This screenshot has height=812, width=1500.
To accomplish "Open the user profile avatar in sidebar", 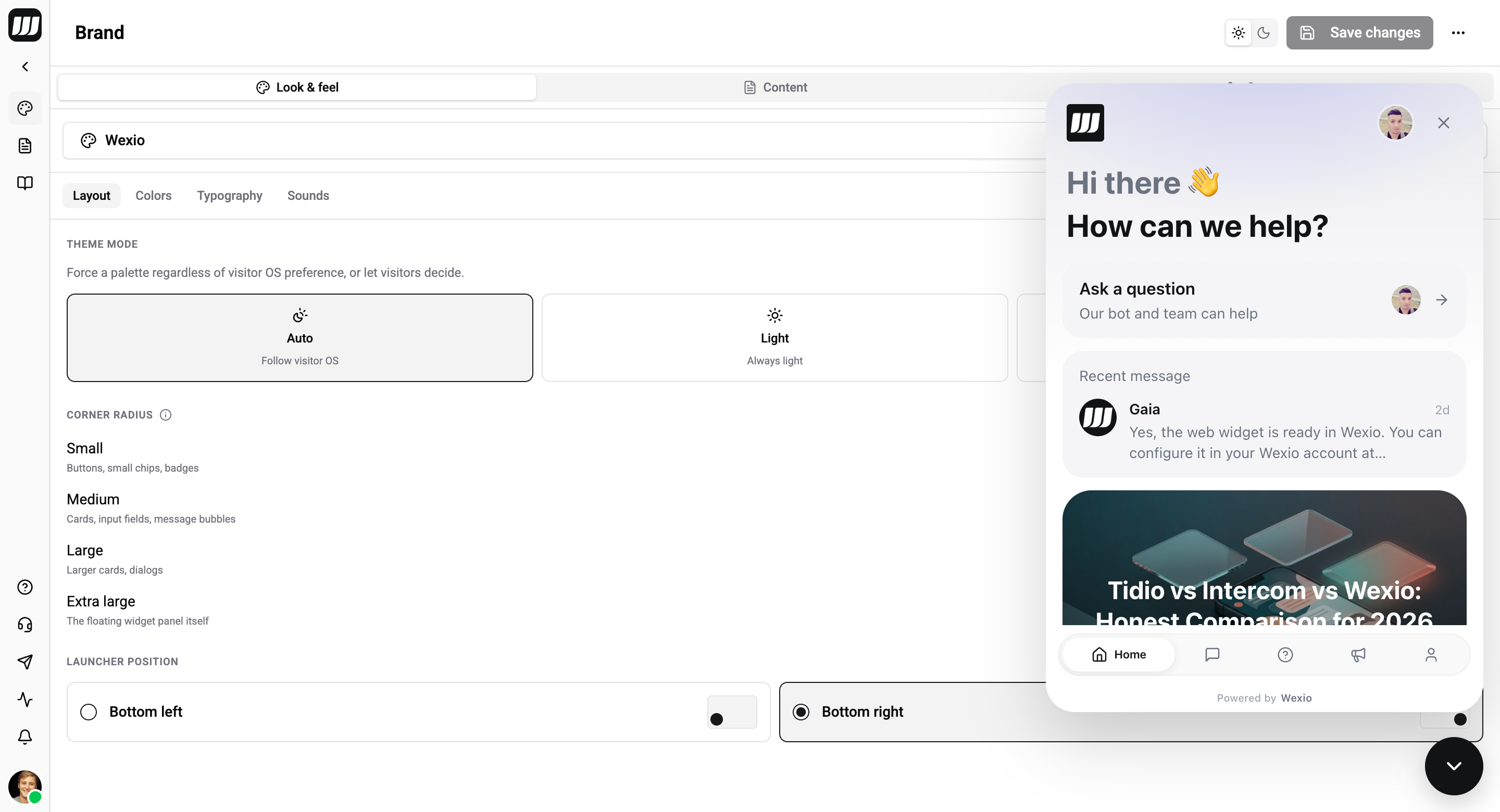I will [x=25, y=786].
